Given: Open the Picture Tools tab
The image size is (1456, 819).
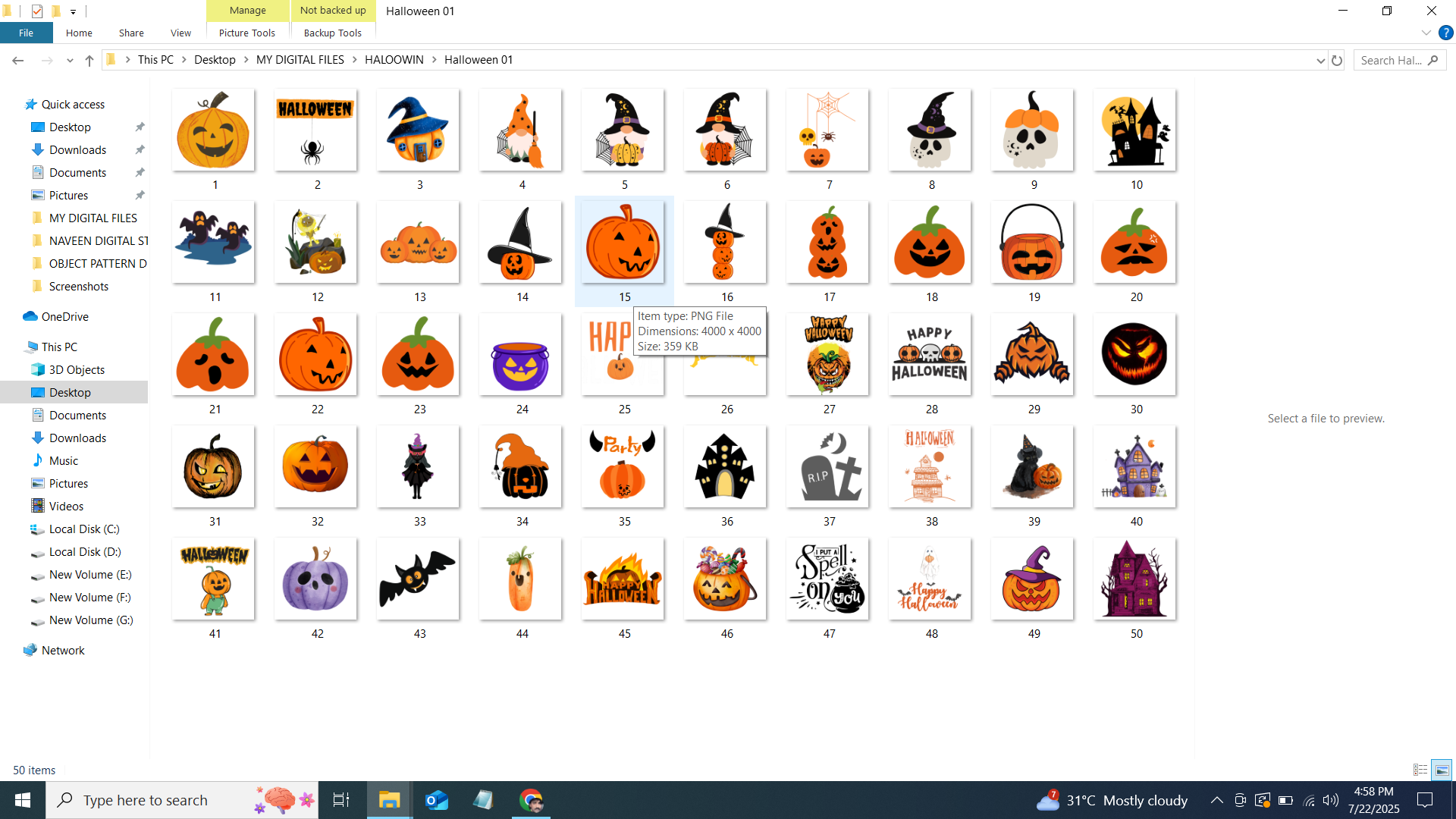Looking at the screenshot, I should pos(247,33).
